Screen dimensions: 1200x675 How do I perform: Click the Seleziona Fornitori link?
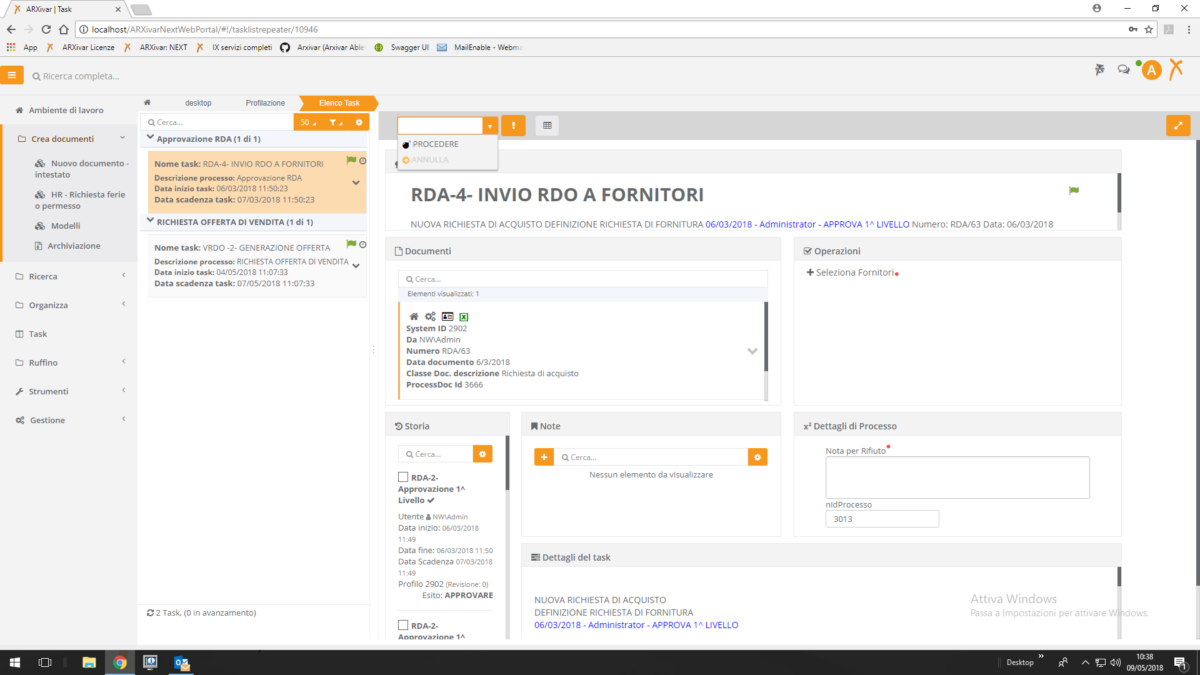[854, 272]
